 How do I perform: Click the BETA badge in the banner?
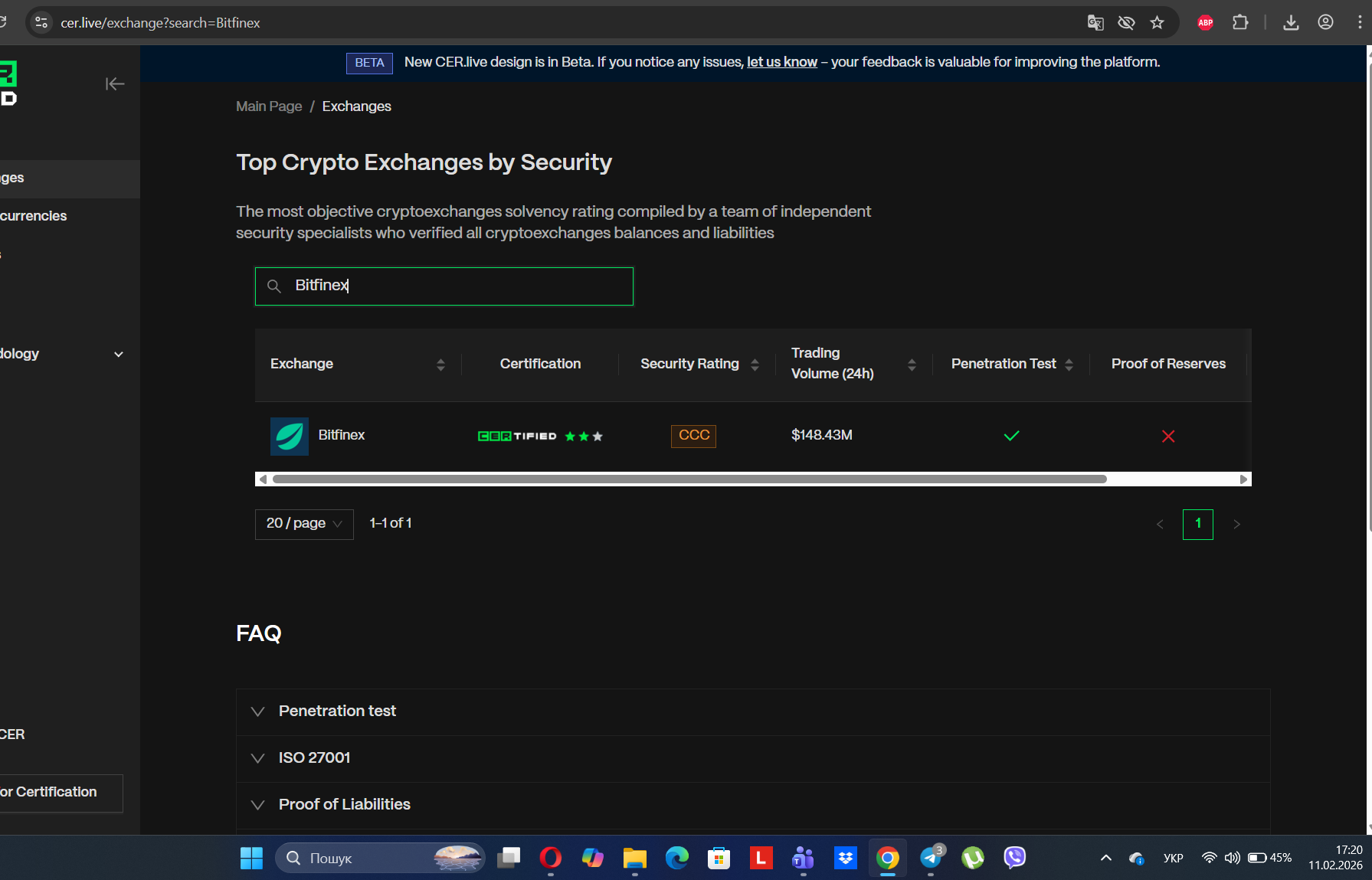(x=369, y=63)
